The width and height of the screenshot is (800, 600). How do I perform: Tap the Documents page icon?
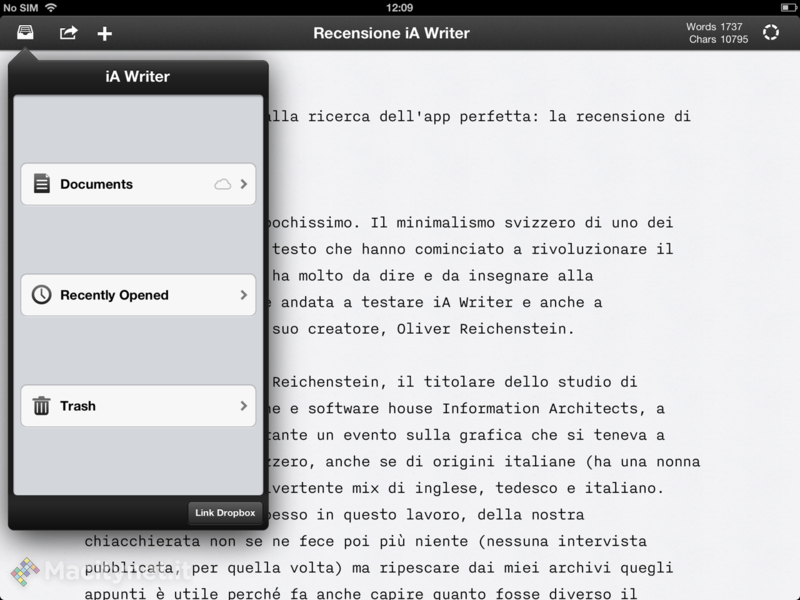coord(42,184)
